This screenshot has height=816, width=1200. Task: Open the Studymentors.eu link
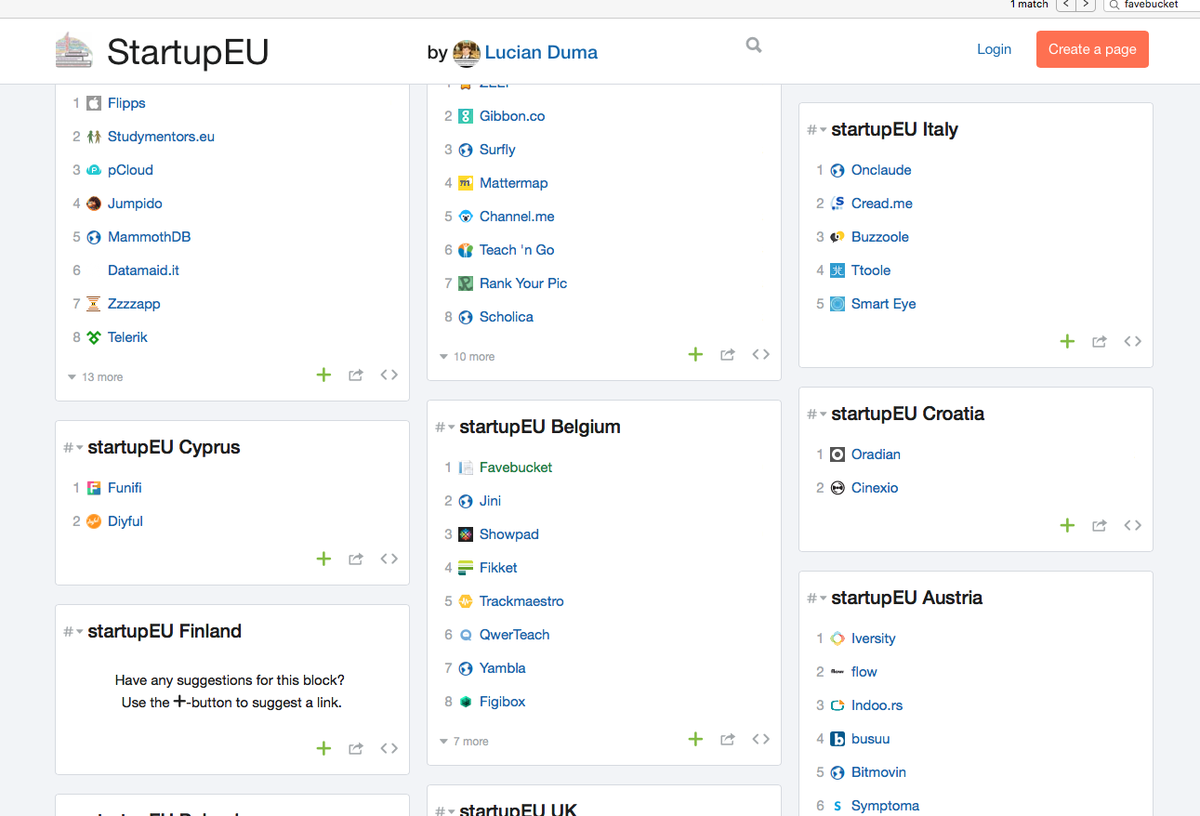pyautogui.click(x=161, y=136)
